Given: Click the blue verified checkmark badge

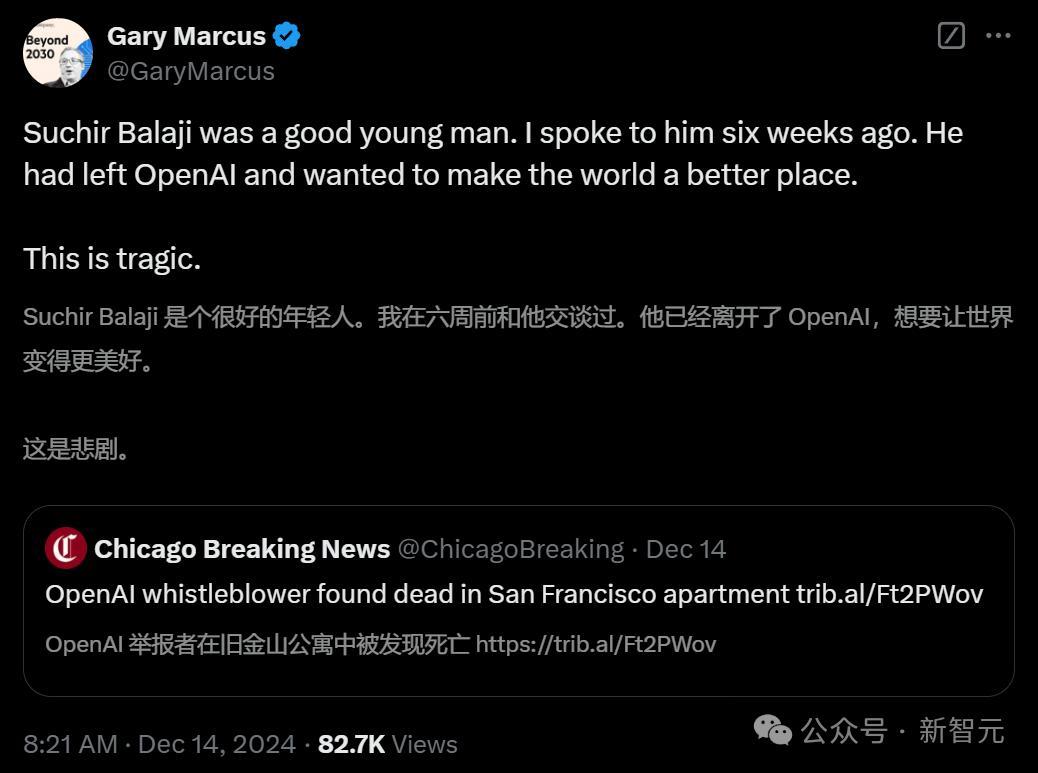Looking at the screenshot, I should click(x=287, y=37).
